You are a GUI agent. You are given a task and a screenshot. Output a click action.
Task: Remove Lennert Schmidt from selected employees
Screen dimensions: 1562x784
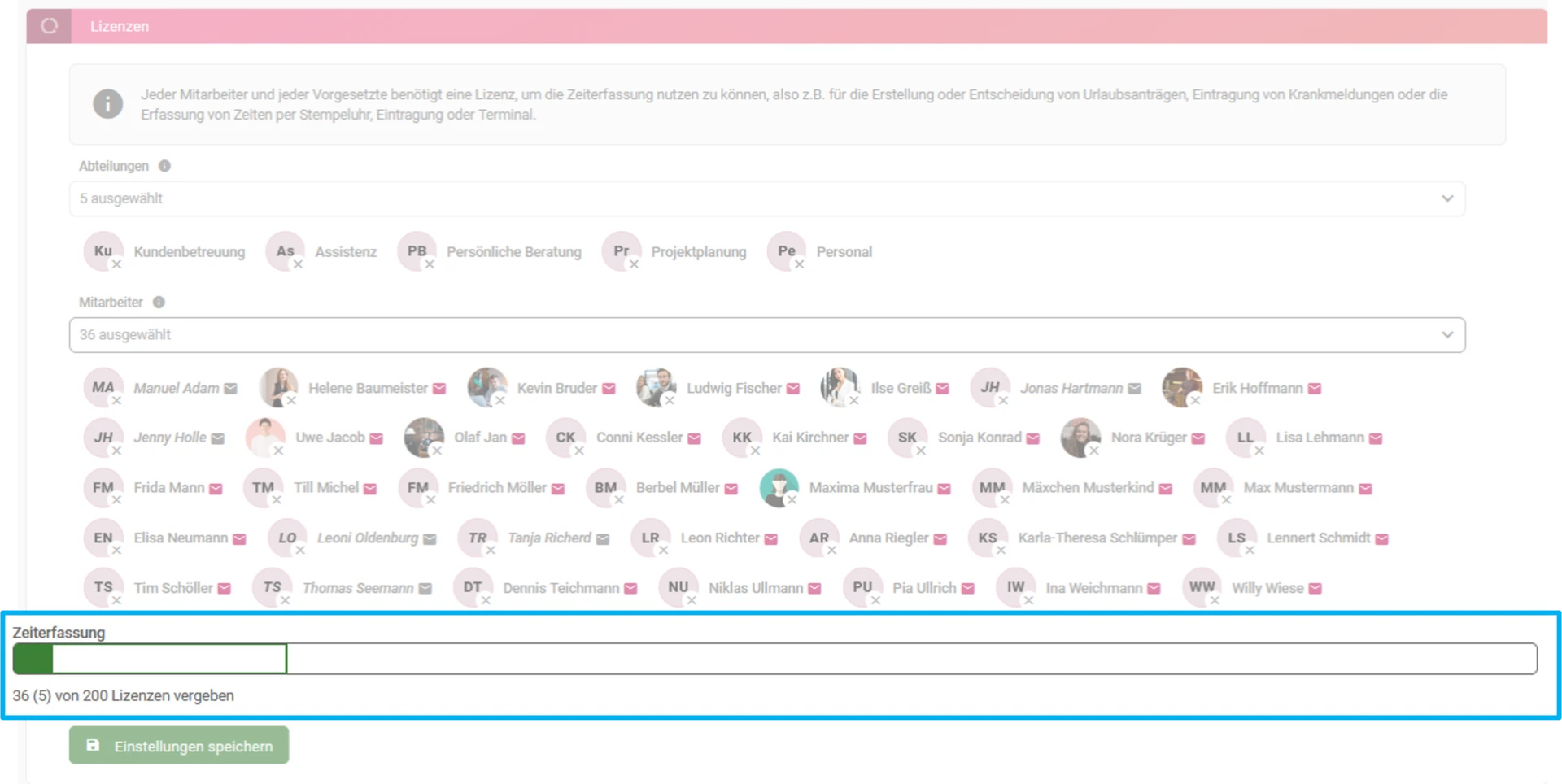1250,551
